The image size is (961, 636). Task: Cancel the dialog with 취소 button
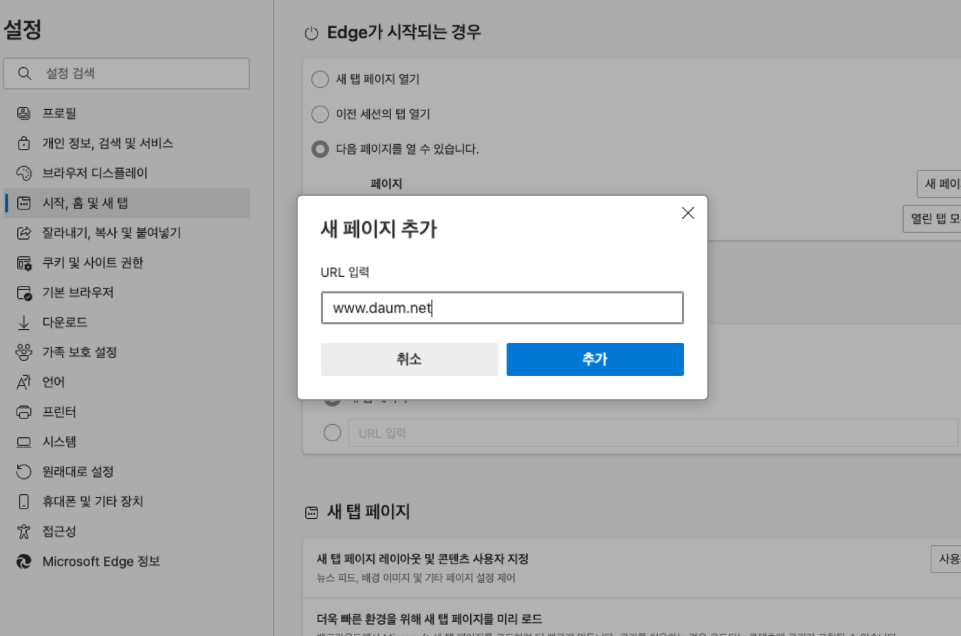pyautogui.click(x=409, y=359)
